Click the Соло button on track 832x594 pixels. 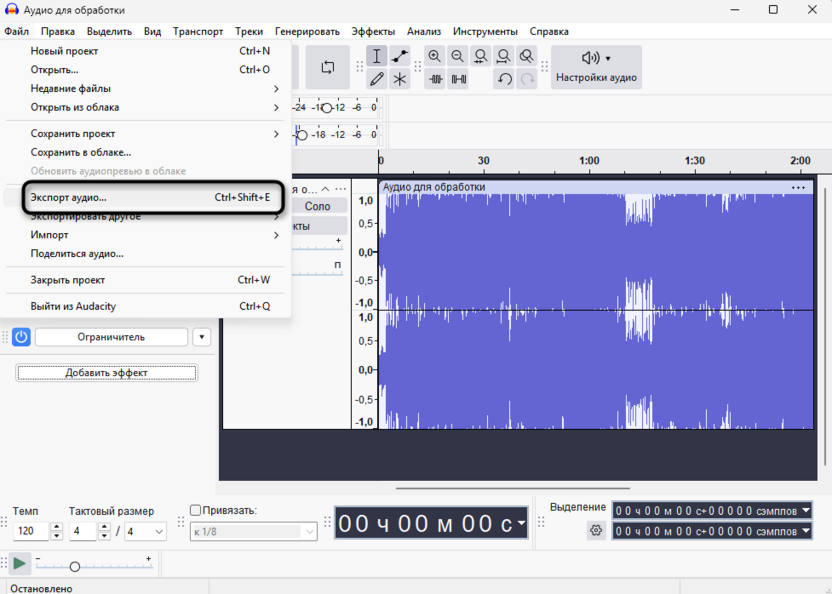(317, 206)
